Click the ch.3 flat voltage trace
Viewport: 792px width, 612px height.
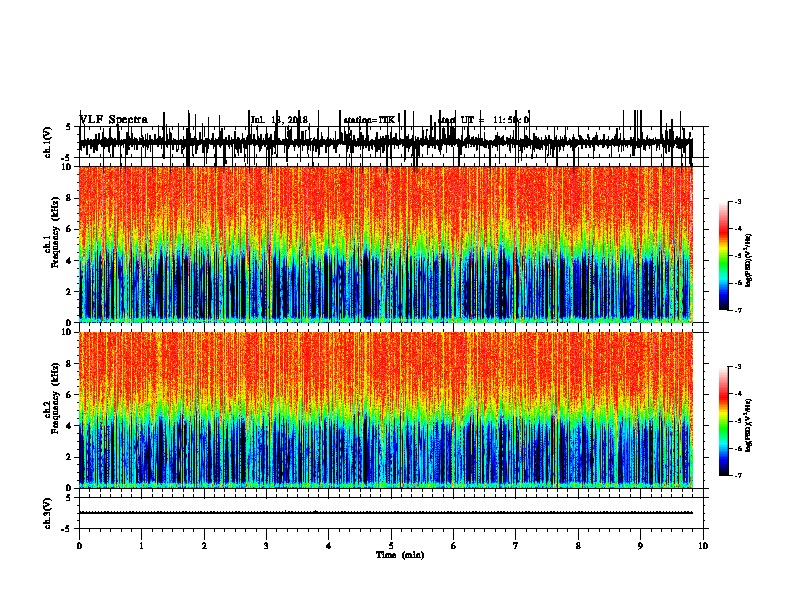click(385, 513)
